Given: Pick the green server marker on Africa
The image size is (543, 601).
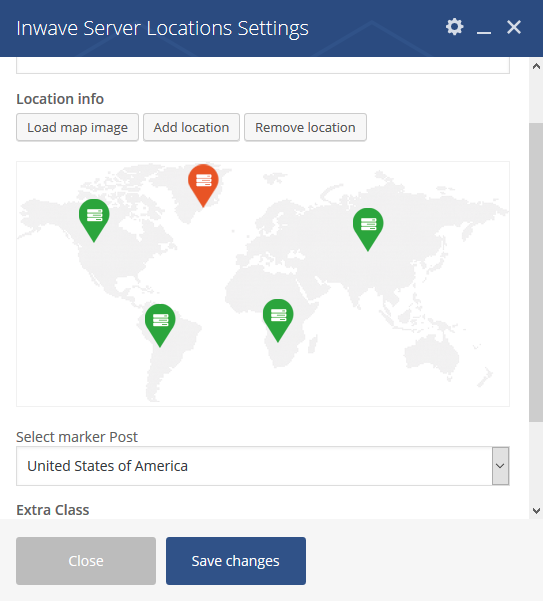Looking at the screenshot, I should coord(278,320).
